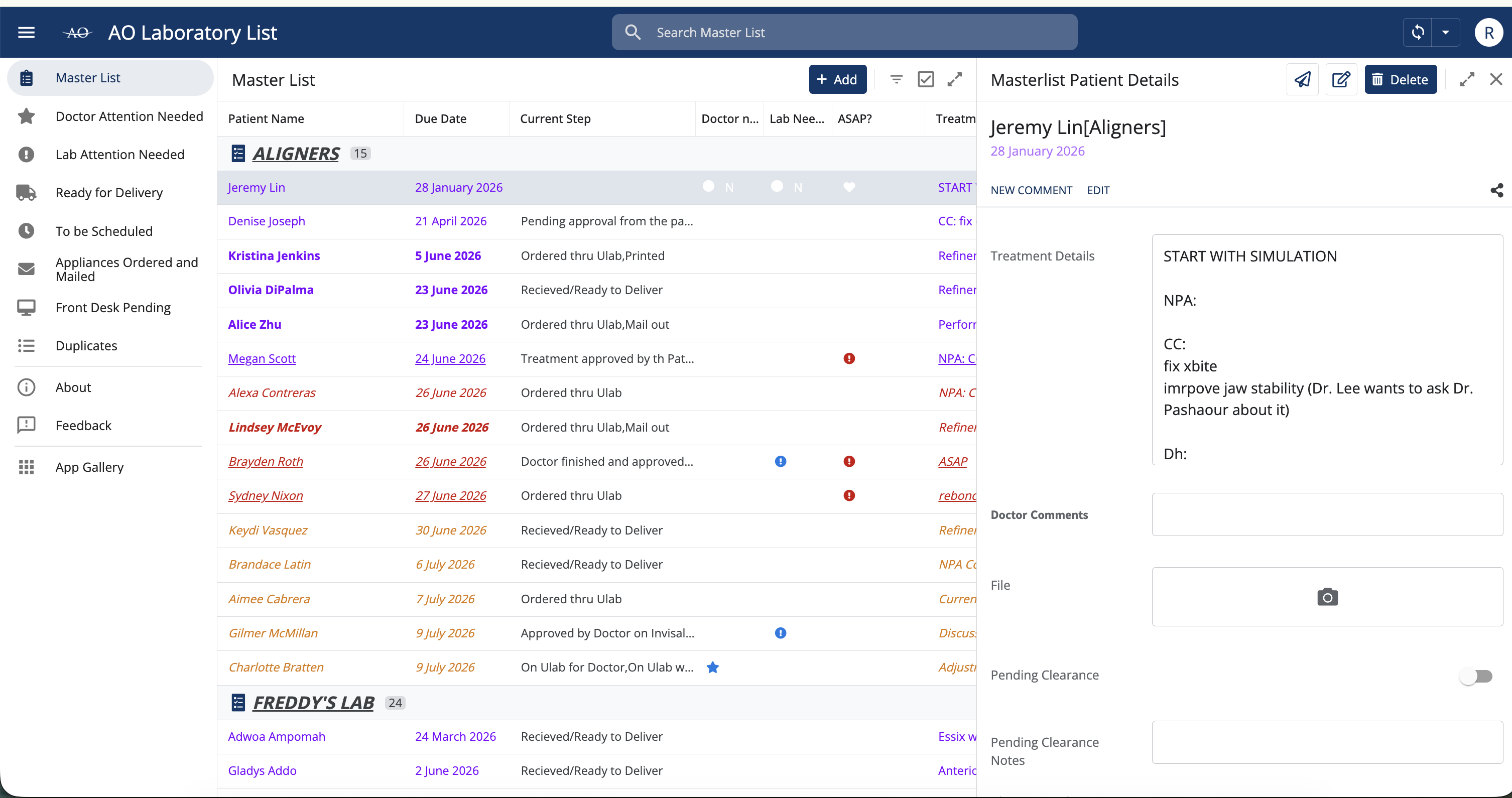Open patient Gladys Addo

click(263, 770)
